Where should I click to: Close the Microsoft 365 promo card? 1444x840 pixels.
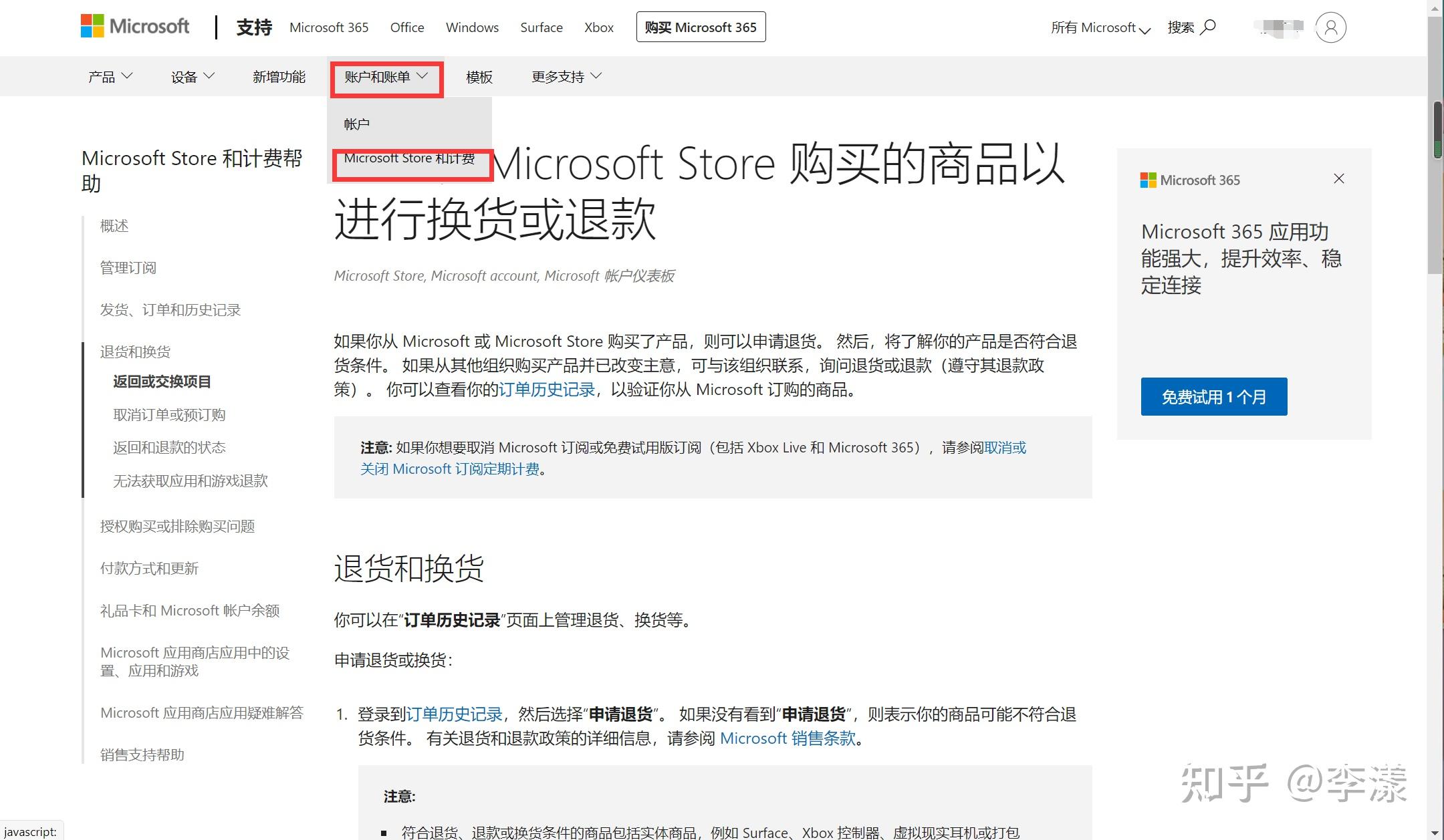(1338, 178)
